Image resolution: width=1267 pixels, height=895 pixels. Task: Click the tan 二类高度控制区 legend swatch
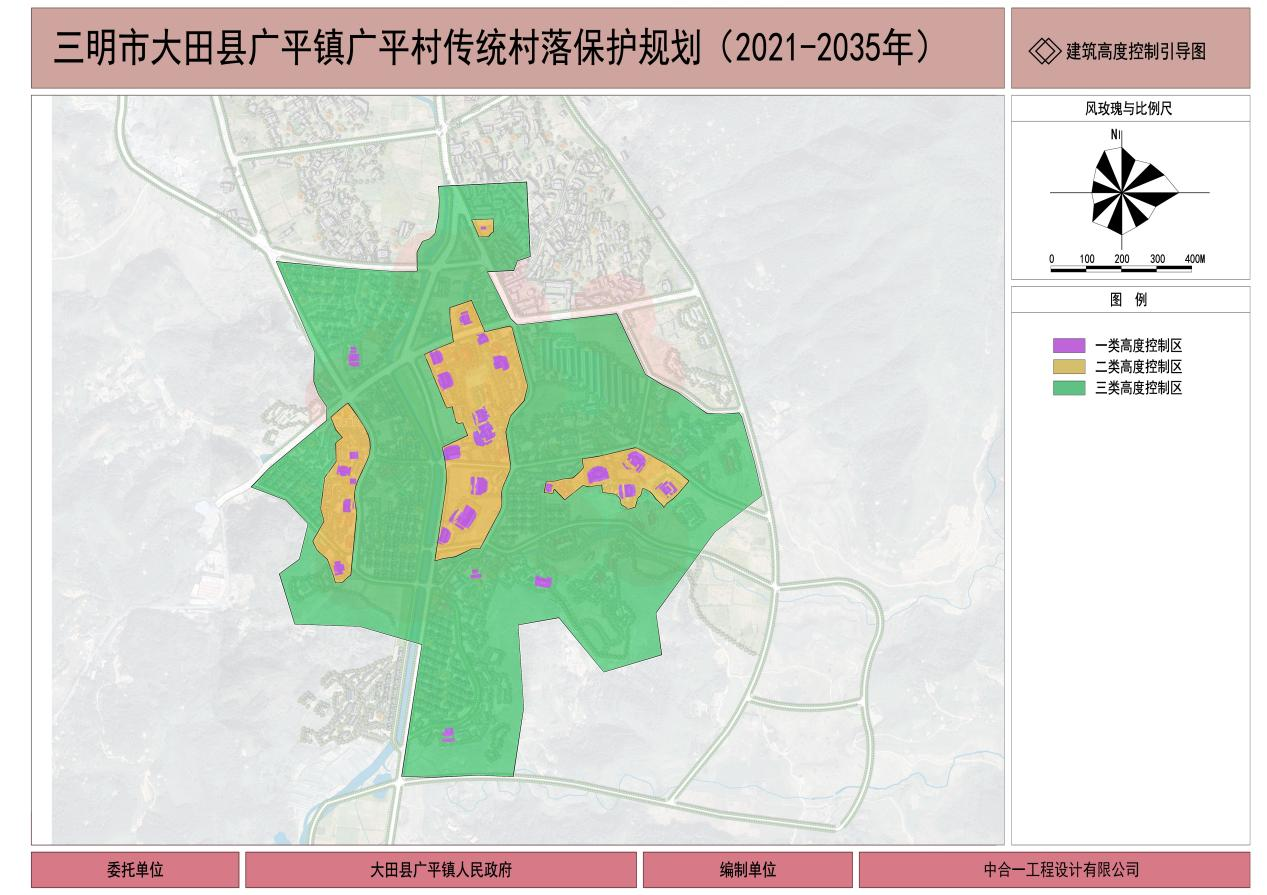[x=1068, y=367]
